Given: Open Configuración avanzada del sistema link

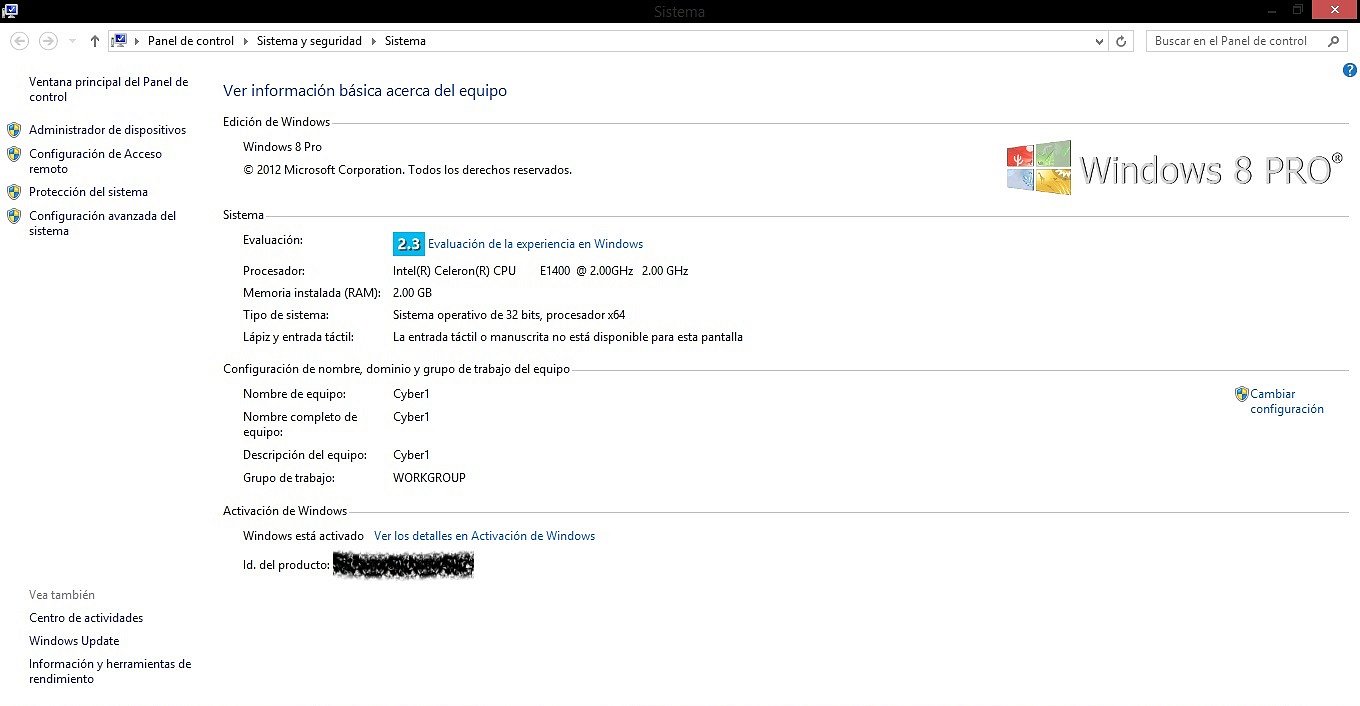Looking at the screenshot, I should pyautogui.click(x=102, y=223).
